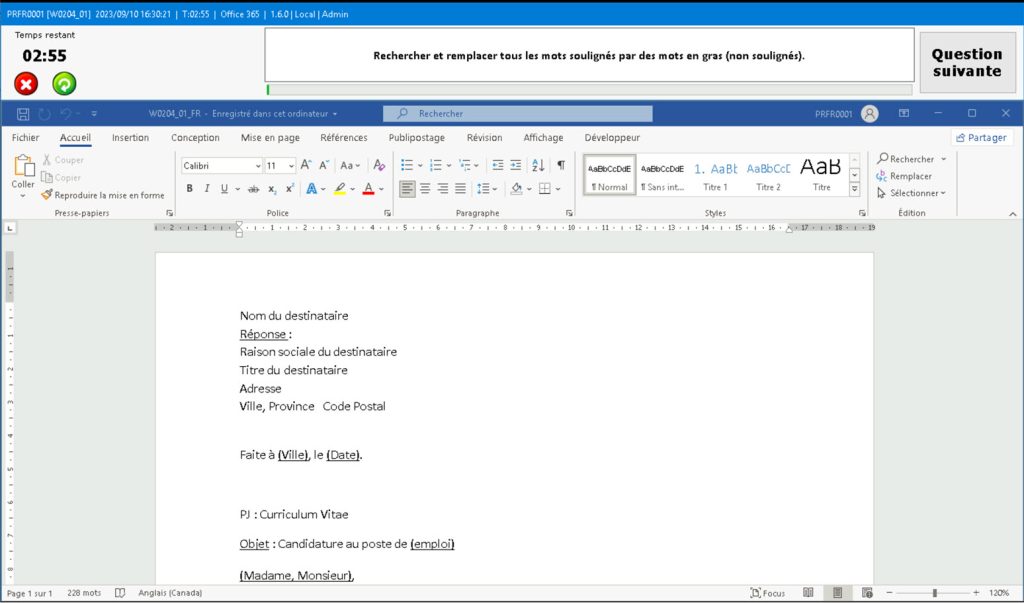Viewport: 1024px width, 603px height.
Task: Apply the Titre 1 style
Action: pyautogui.click(x=714, y=175)
